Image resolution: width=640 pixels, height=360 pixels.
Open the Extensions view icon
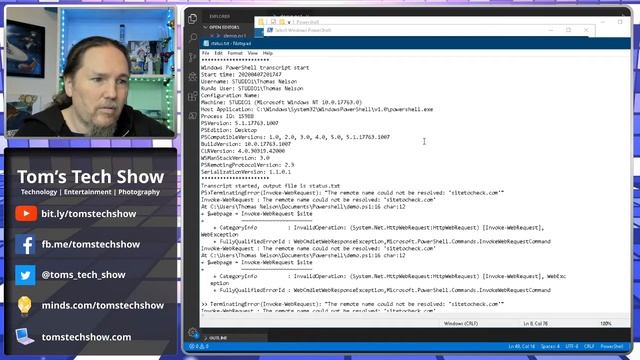[193, 96]
